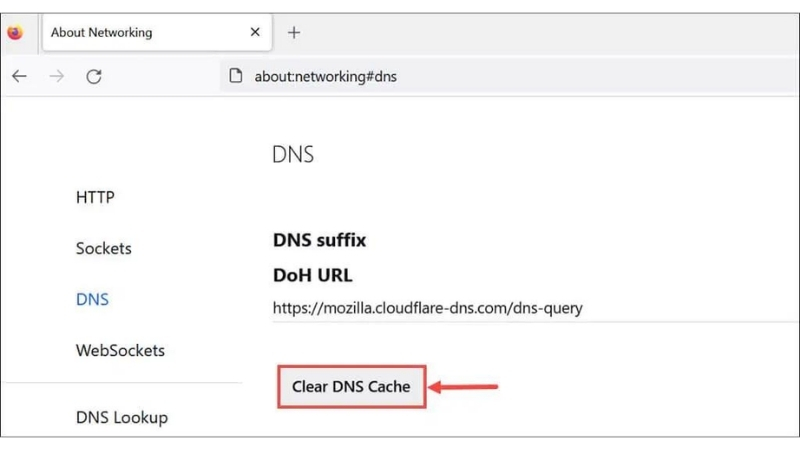Reload the page with refresh icon
Image resolution: width=800 pixels, height=450 pixels.
tap(94, 77)
